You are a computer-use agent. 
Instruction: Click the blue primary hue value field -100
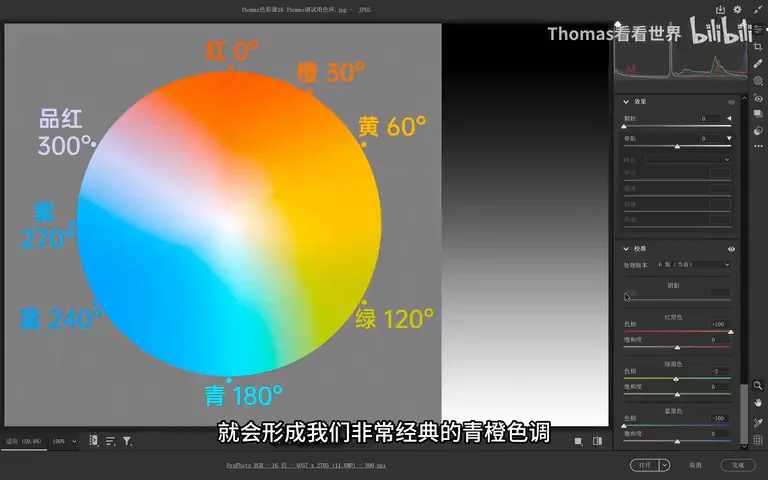[719, 418]
